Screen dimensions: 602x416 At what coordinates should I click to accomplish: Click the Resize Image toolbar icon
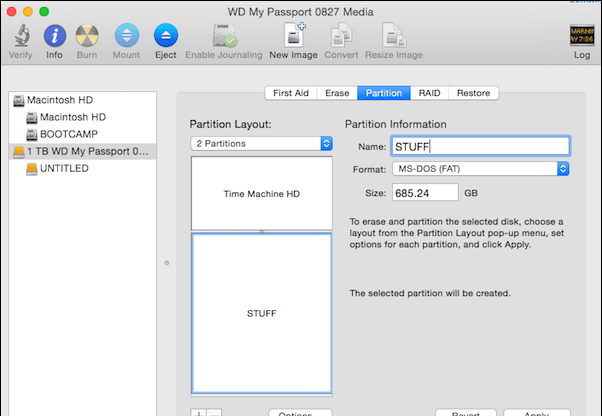coord(394,35)
